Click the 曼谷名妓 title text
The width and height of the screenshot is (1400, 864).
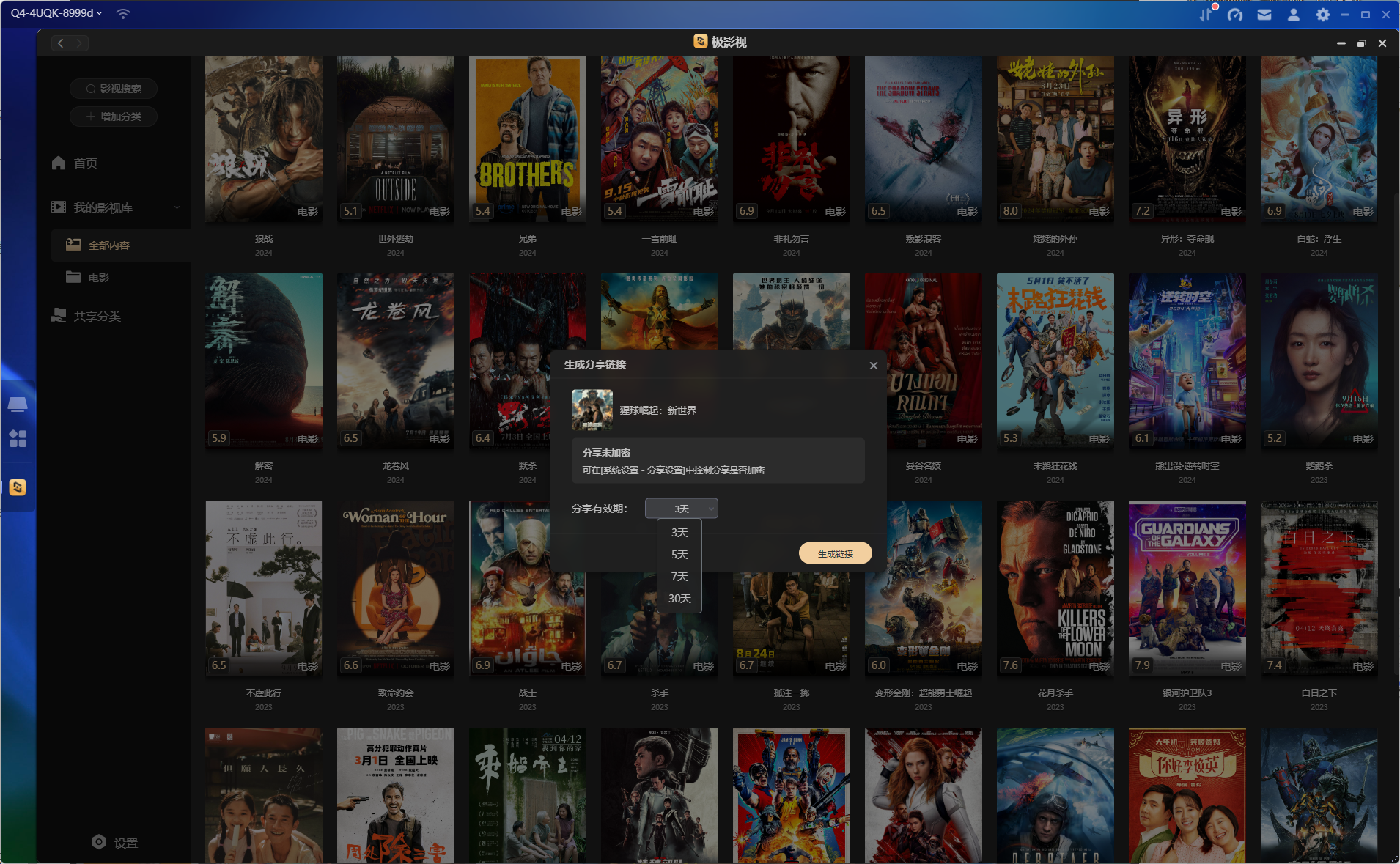[924, 465]
